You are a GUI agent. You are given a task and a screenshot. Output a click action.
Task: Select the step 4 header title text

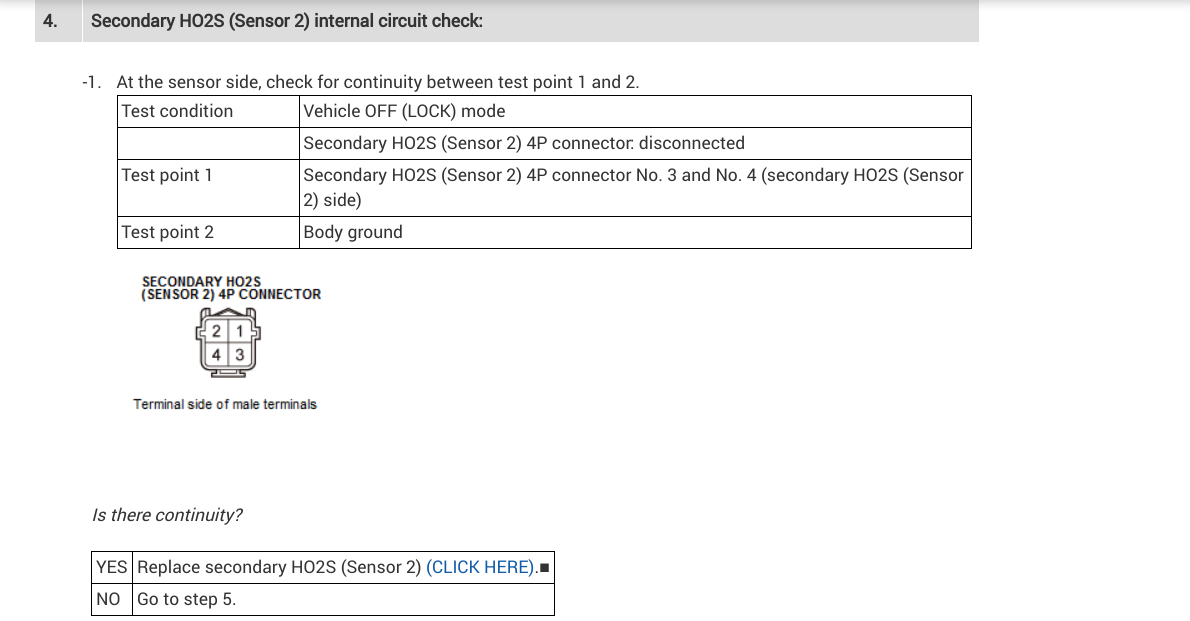pos(287,20)
